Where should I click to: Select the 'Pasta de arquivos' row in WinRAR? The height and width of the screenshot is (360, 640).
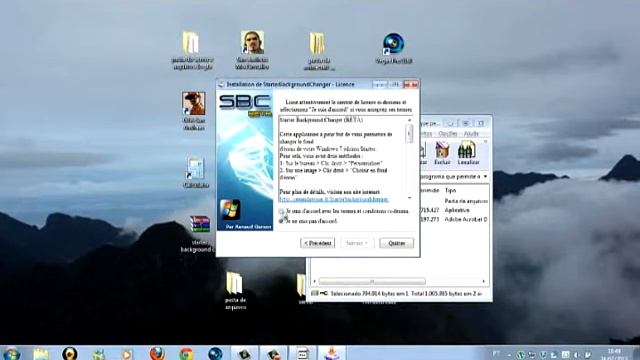tap(454, 201)
